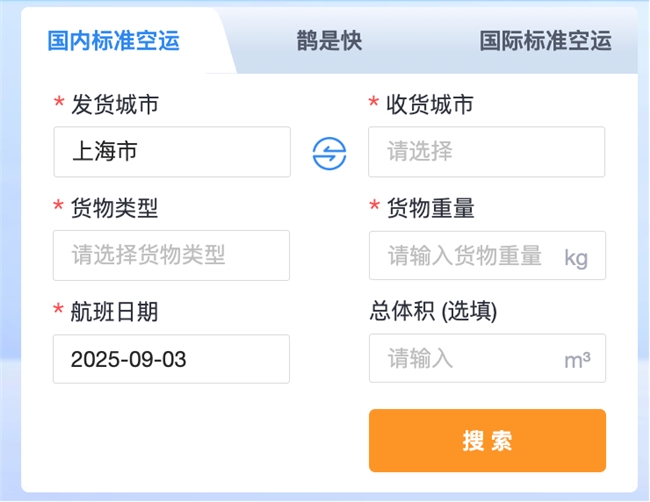Screen dimensions: 650x502
Task: Select the 国际标准空运 tab
Action: (x=545, y=41)
